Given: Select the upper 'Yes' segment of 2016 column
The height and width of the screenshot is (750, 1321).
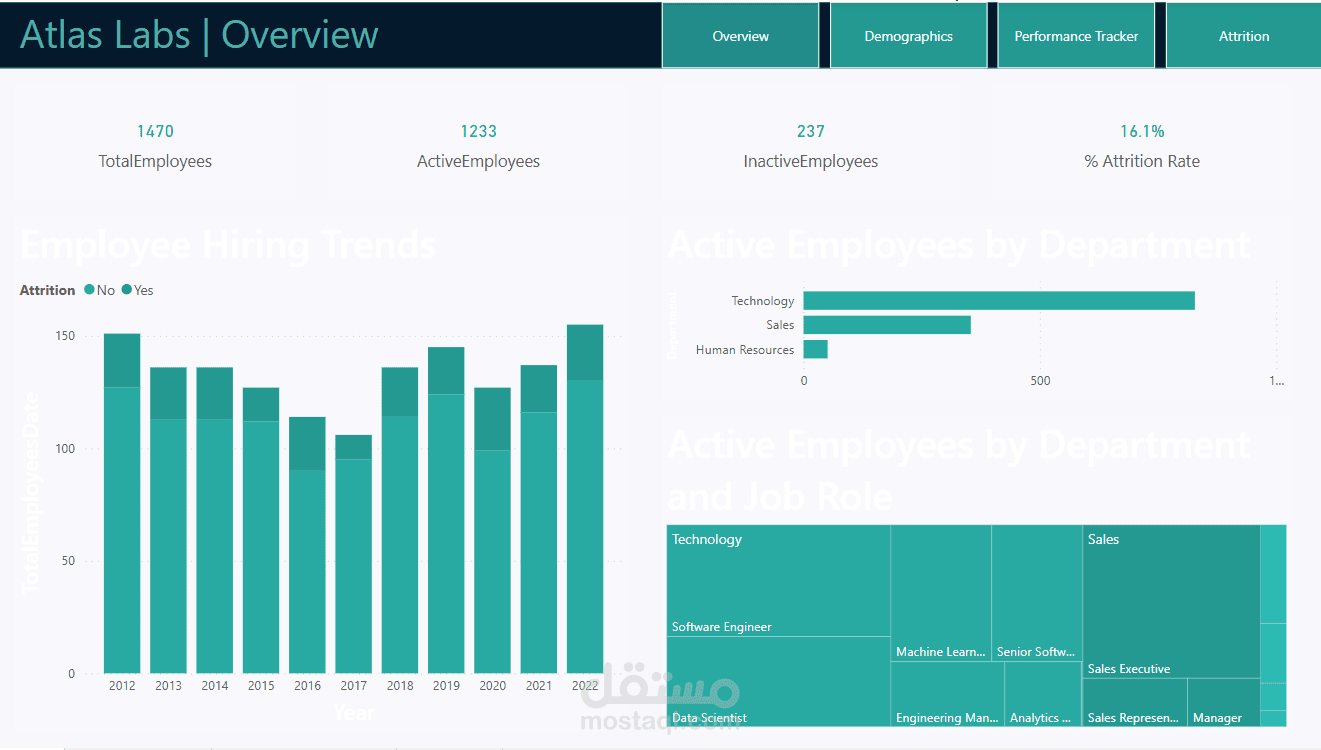Looking at the screenshot, I should click(x=307, y=443).
